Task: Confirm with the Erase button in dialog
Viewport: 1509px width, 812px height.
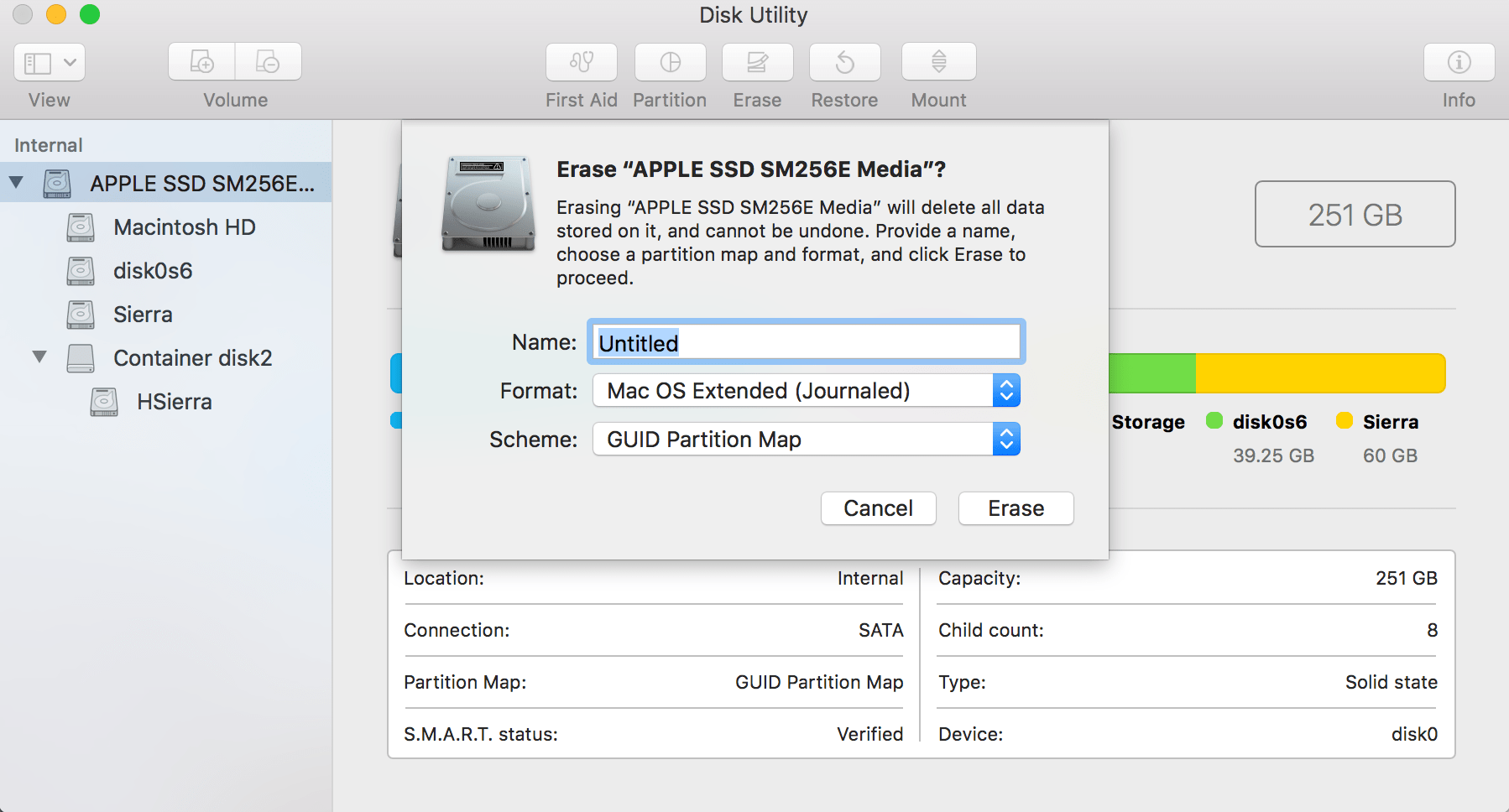Action: [1016, 508]
